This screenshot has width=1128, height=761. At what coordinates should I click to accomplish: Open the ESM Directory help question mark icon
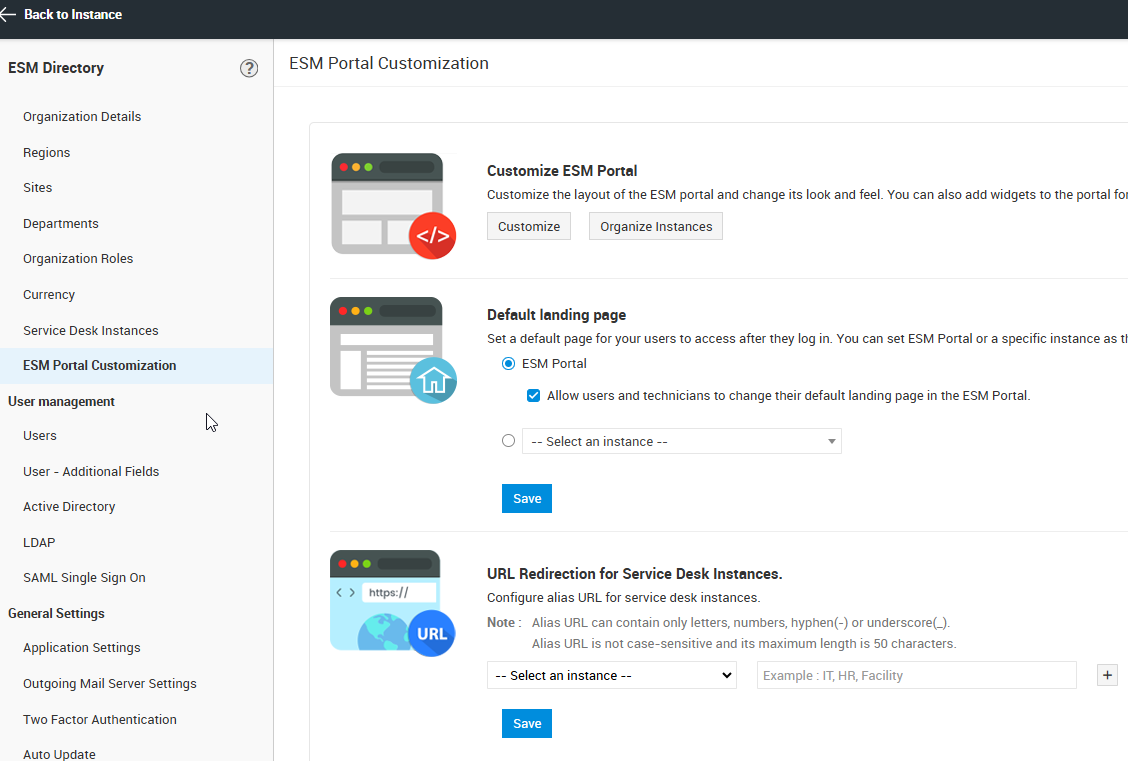coord(249,68)
